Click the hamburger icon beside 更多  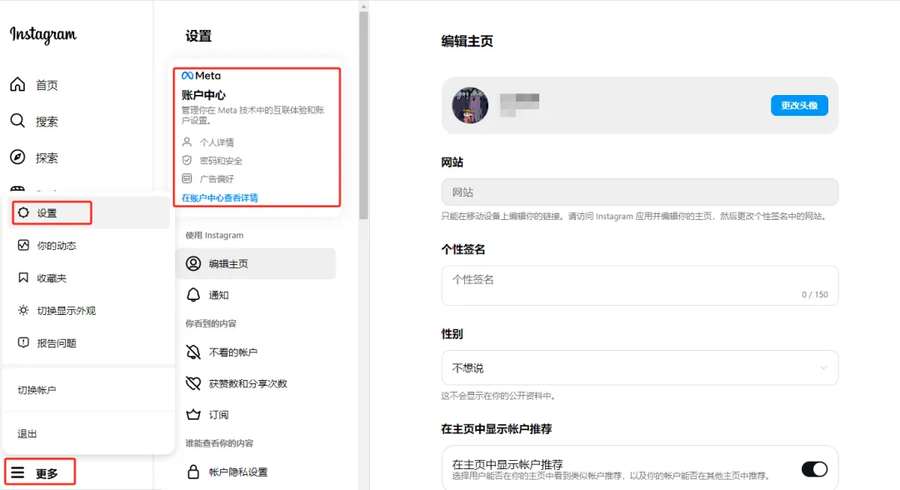(18, 473)
